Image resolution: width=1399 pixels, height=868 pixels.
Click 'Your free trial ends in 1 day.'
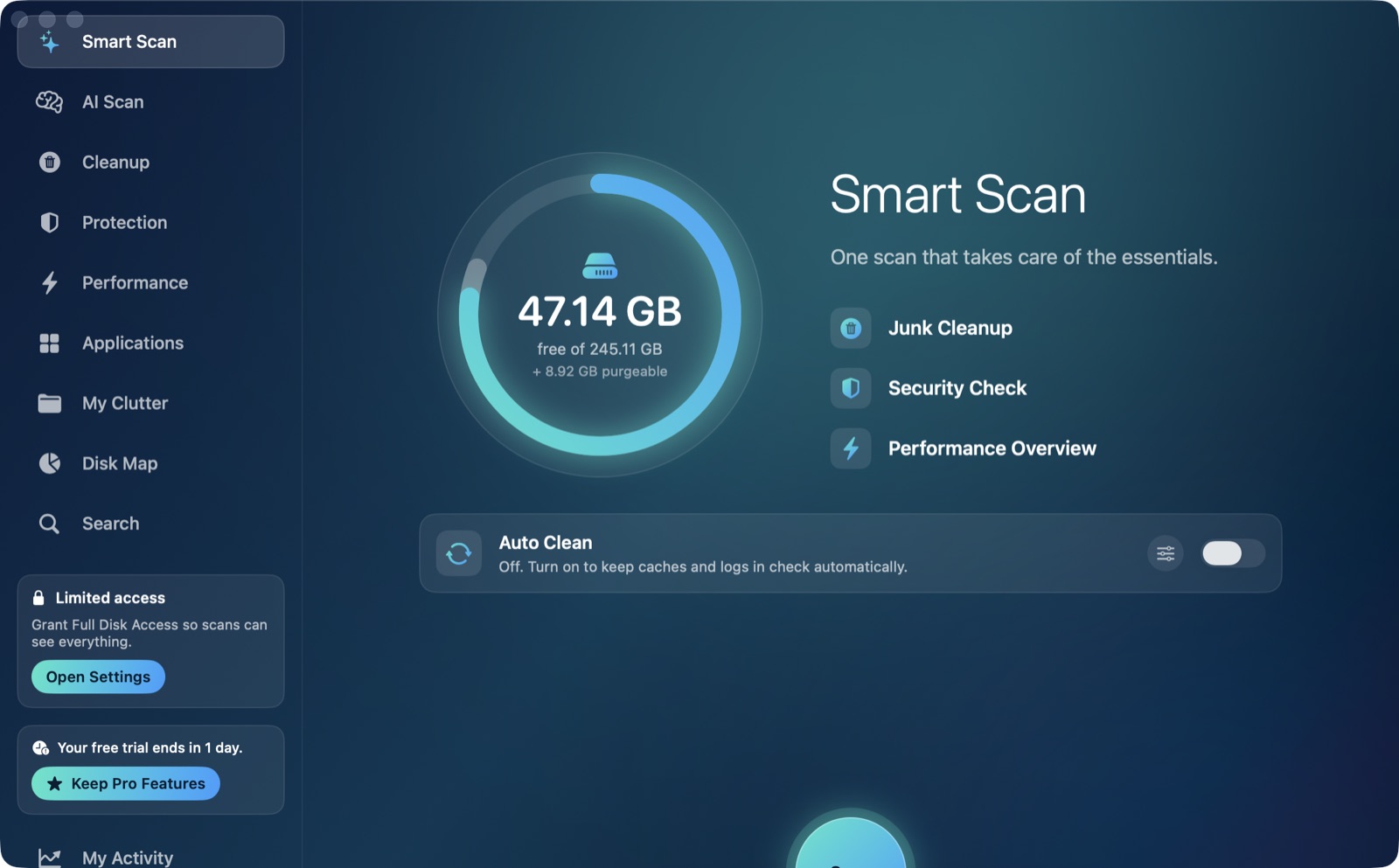click(150, 747)
